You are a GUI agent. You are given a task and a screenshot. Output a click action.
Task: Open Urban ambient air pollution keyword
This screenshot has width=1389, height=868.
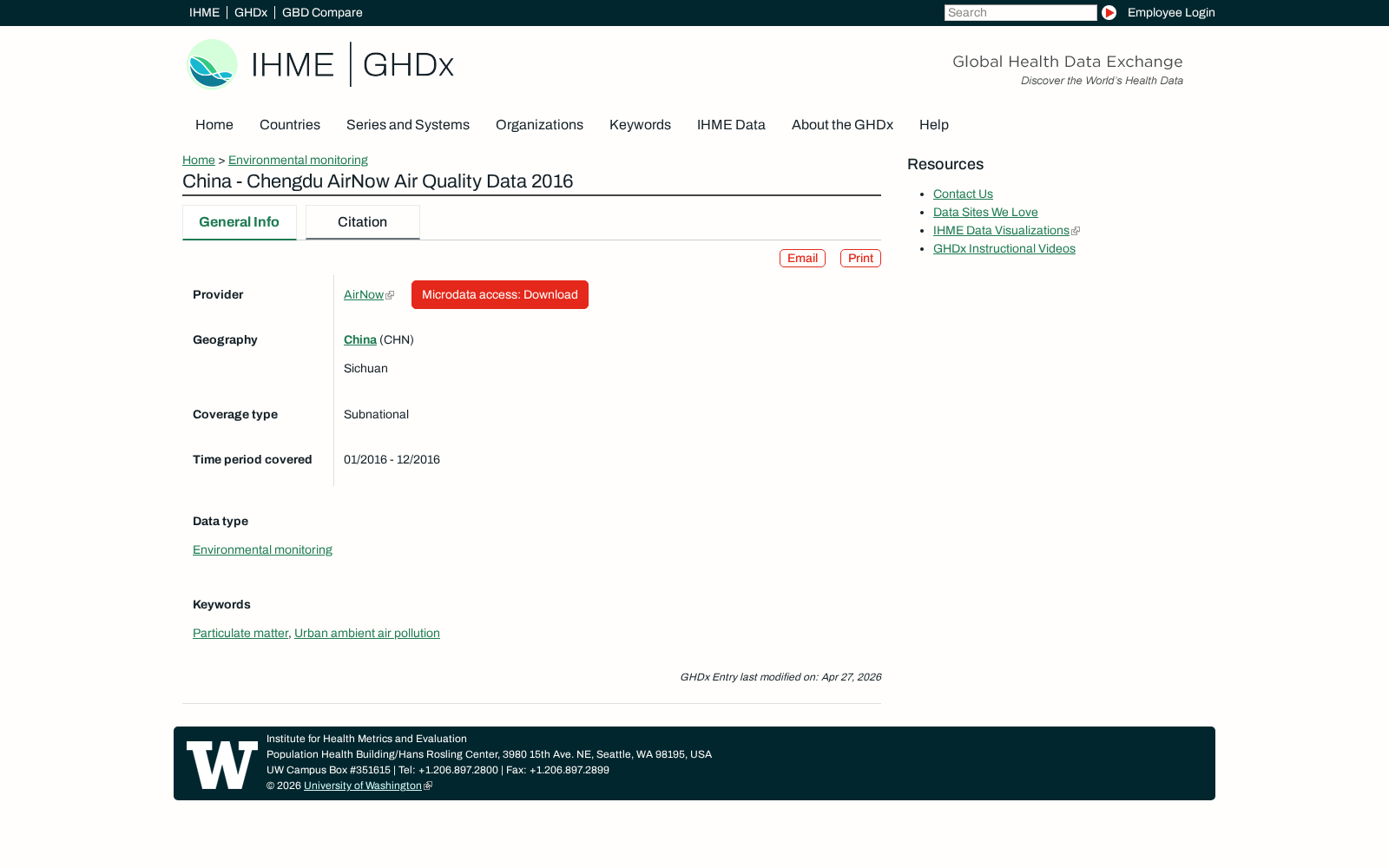pyautogui.click(x=367, y=634)
